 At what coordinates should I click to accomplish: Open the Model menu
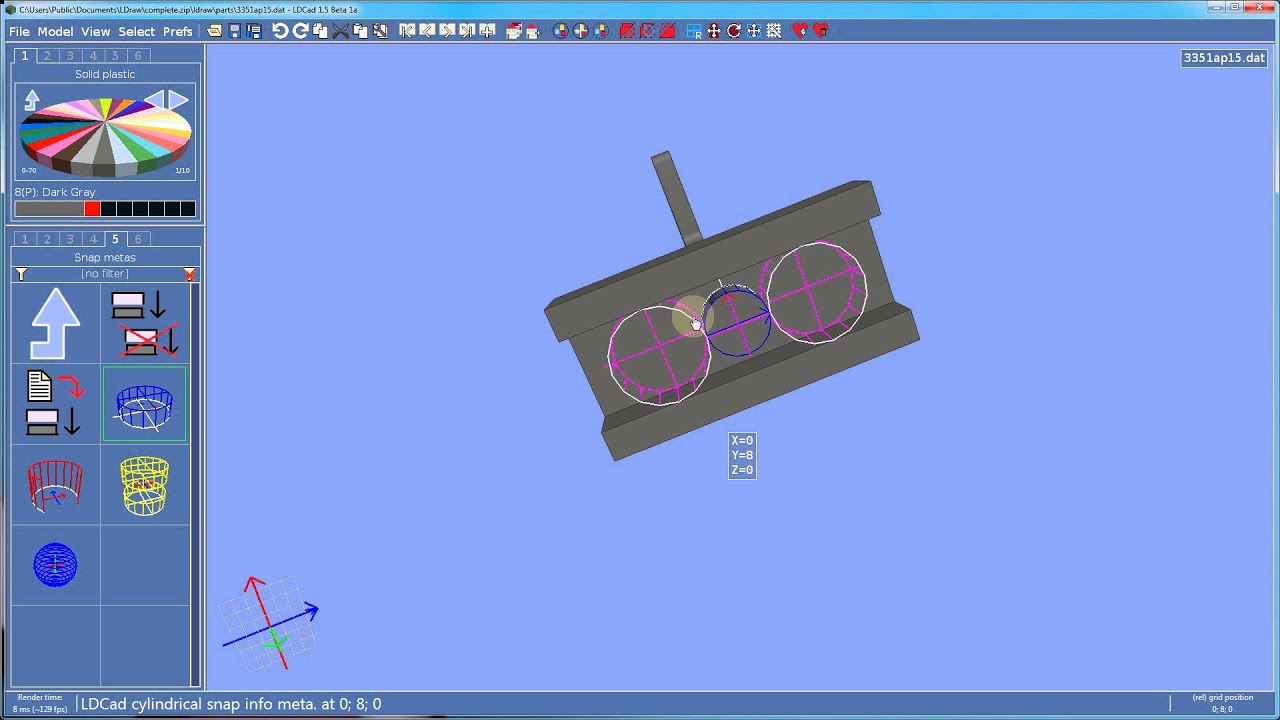55,31
